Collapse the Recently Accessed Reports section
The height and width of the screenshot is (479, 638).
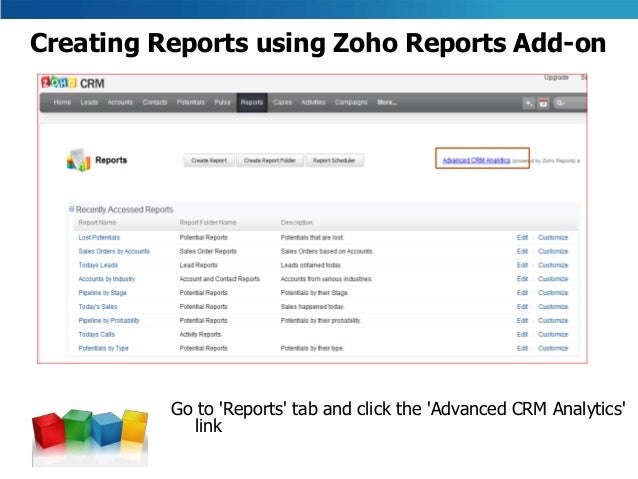[72, 209]
